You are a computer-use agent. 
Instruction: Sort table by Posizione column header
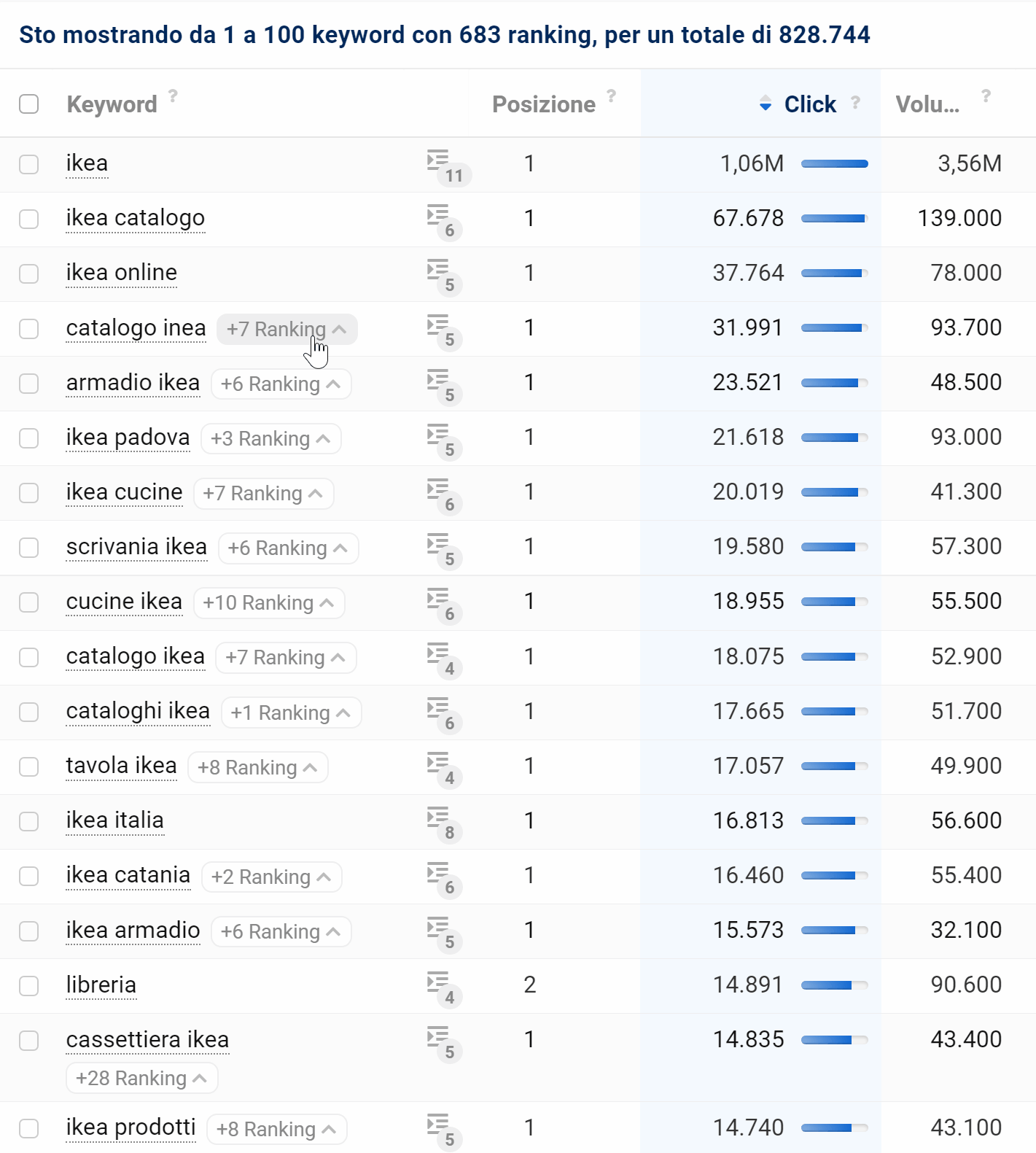tap(544, 104)
